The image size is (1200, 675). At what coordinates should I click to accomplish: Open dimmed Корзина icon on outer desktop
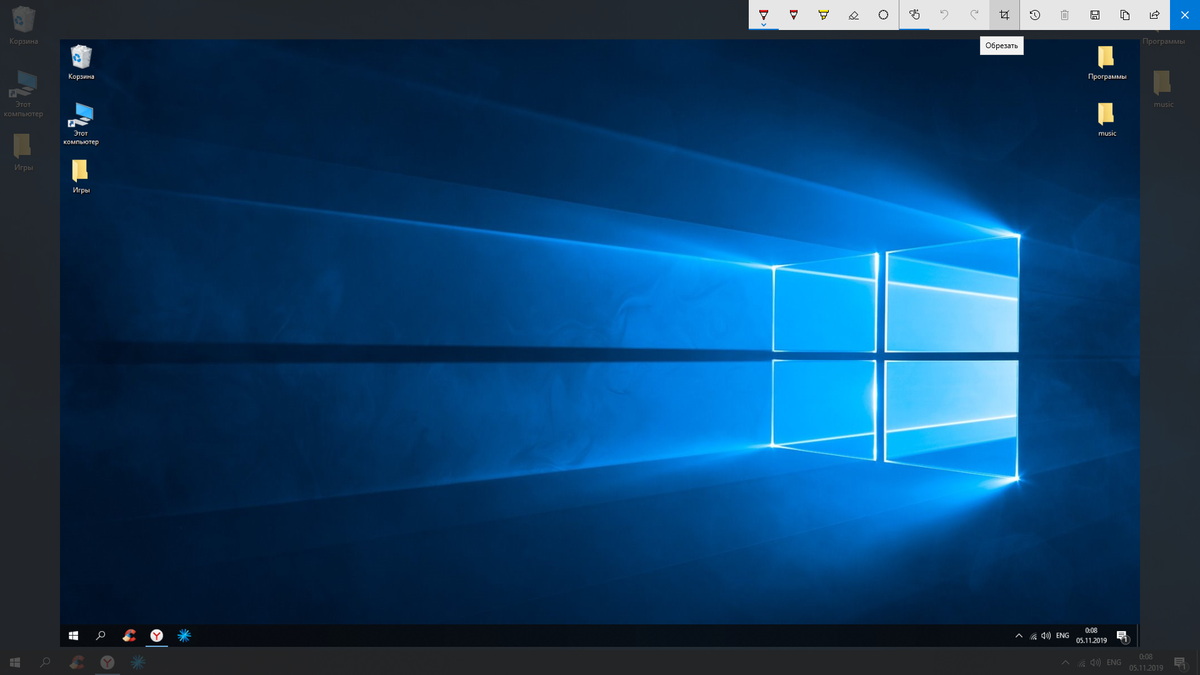pos(24,26)
